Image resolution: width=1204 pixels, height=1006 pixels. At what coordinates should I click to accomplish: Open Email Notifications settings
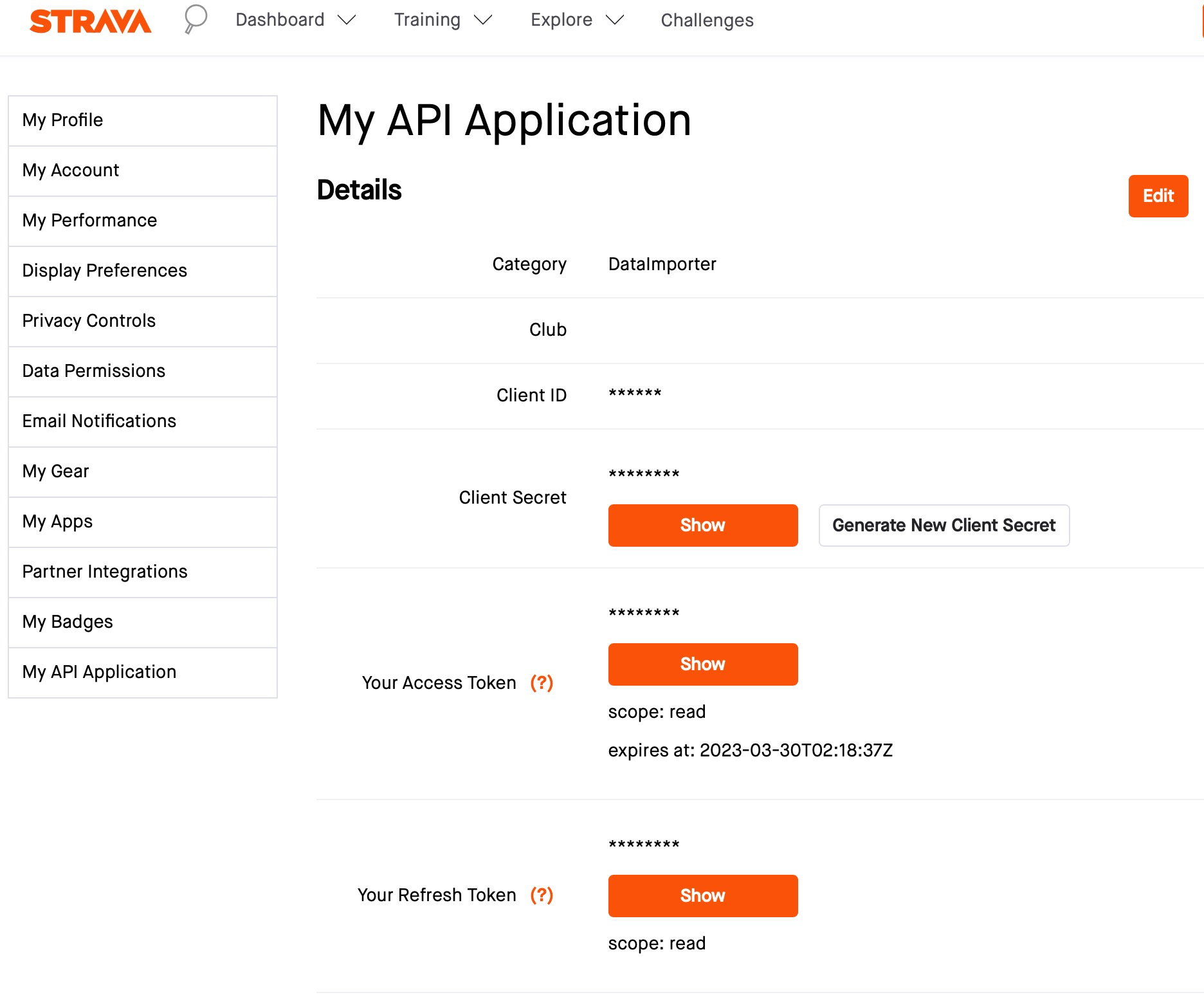coord(143,422)
